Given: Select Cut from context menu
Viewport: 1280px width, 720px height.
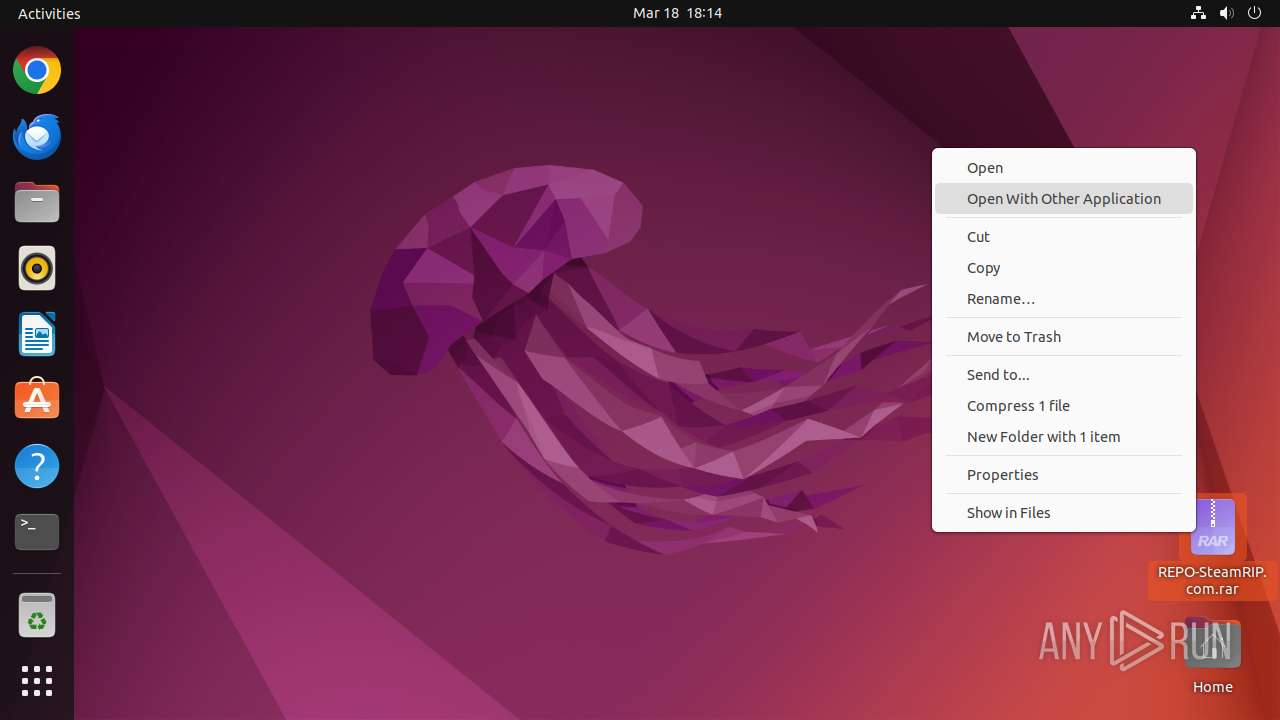Looking at the screenshot, I should [1064, 237].
